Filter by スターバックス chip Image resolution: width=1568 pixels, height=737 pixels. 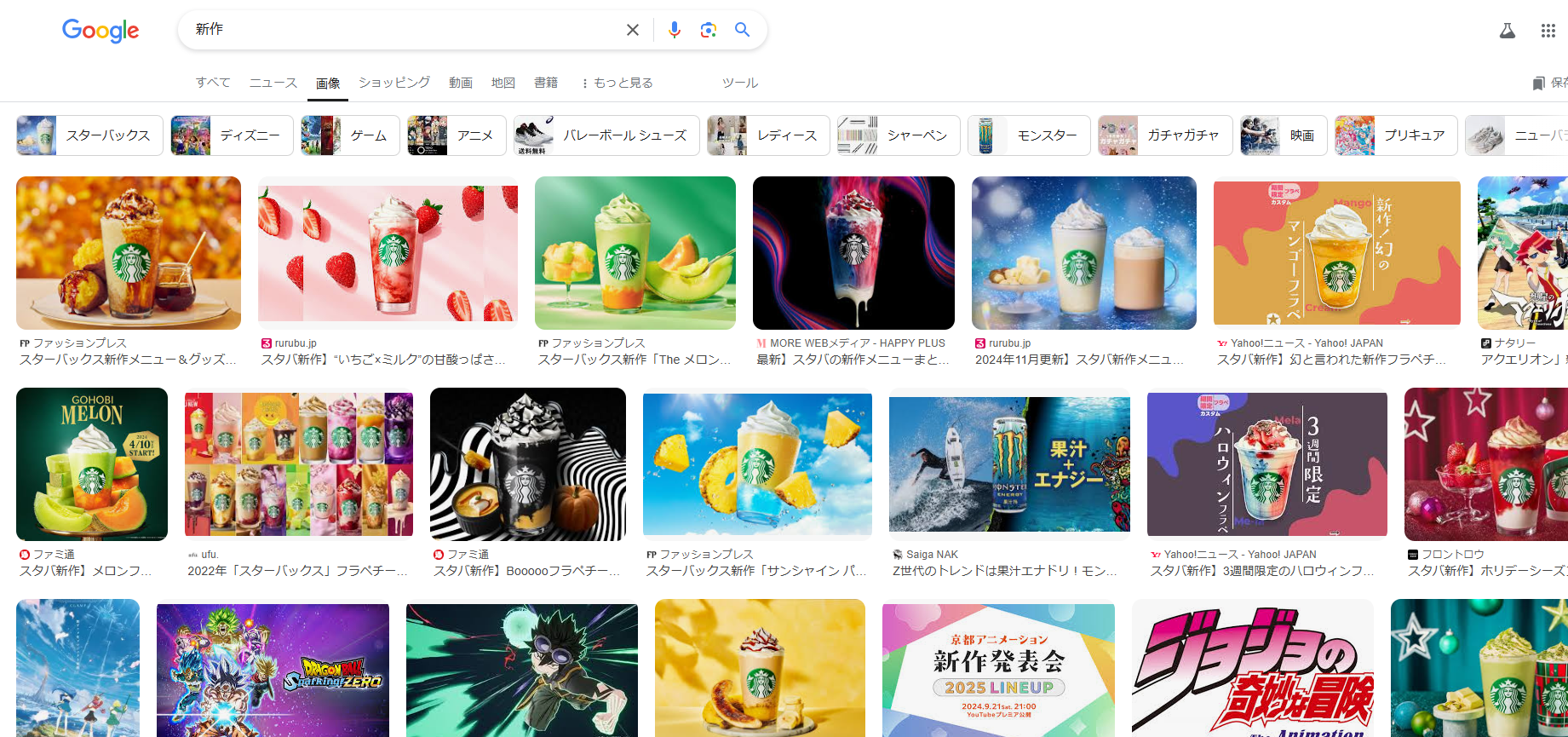coord(89,135)
